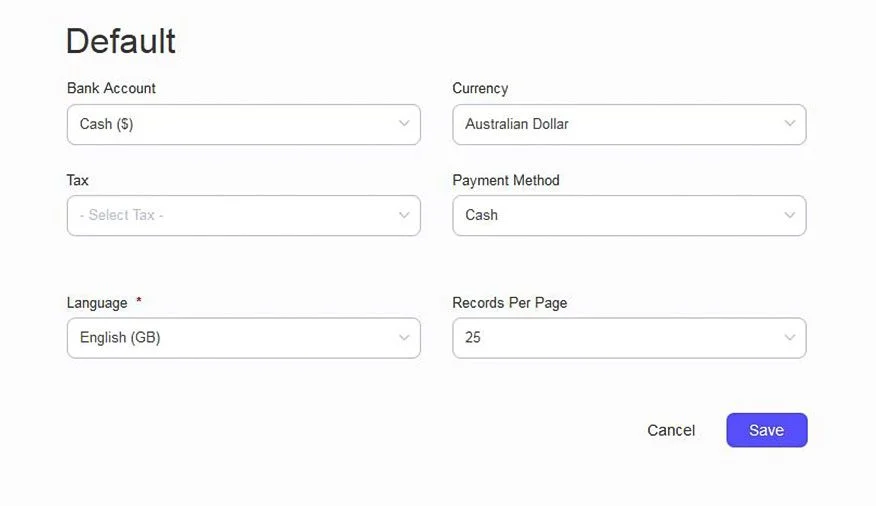
Task: Open the dropdown showing Cash ($)
Action: [230, 124]
